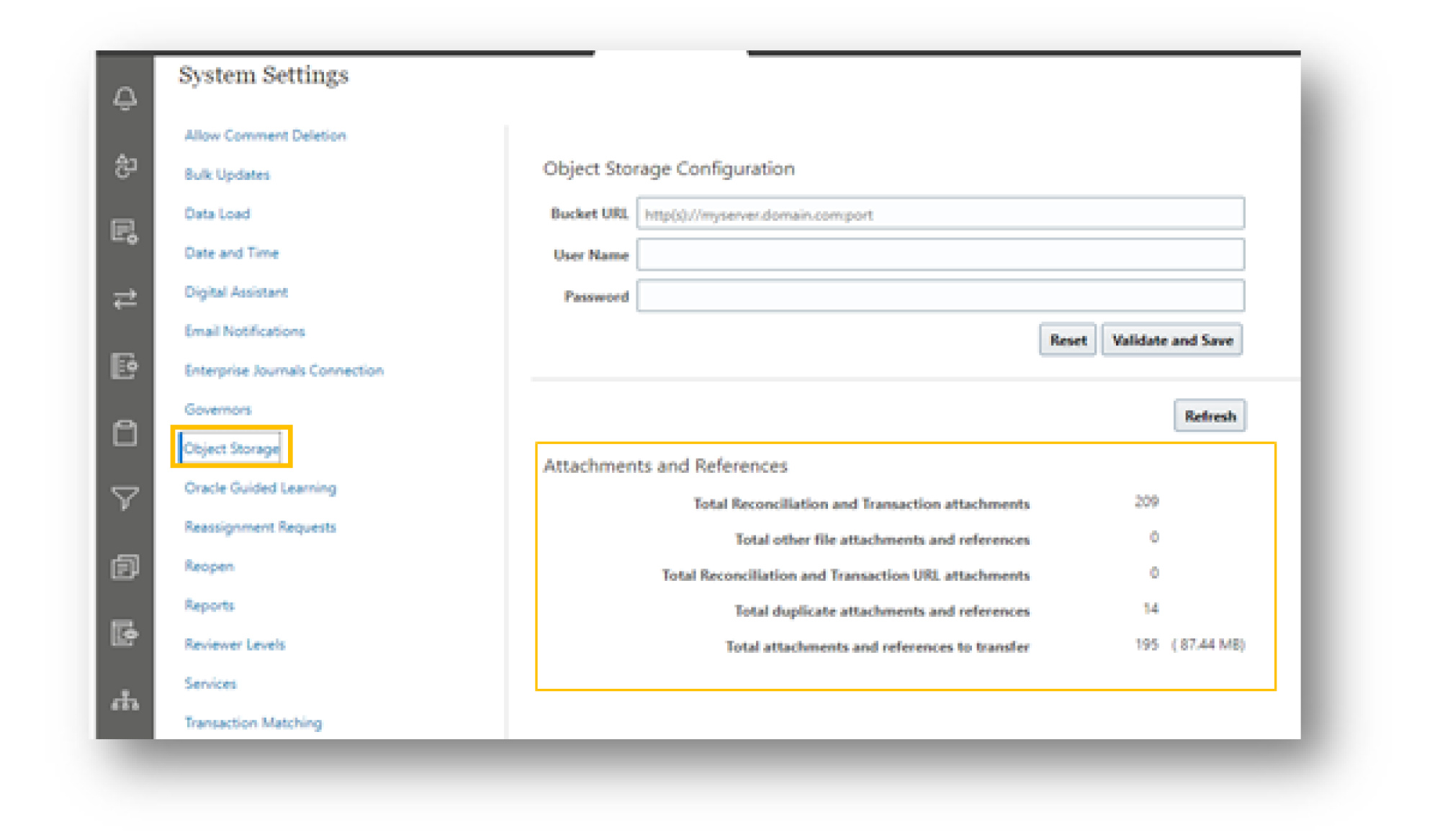The height and width of the screenshot is (840, 1440).
Task: Click the stacked documents sidebar icon
Action: (x=125, y=567)
